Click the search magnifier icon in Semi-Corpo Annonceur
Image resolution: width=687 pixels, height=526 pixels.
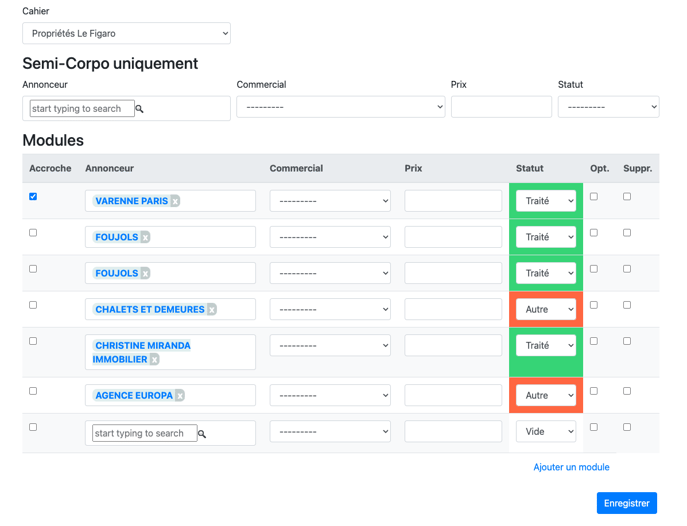(x=140, y=109)
